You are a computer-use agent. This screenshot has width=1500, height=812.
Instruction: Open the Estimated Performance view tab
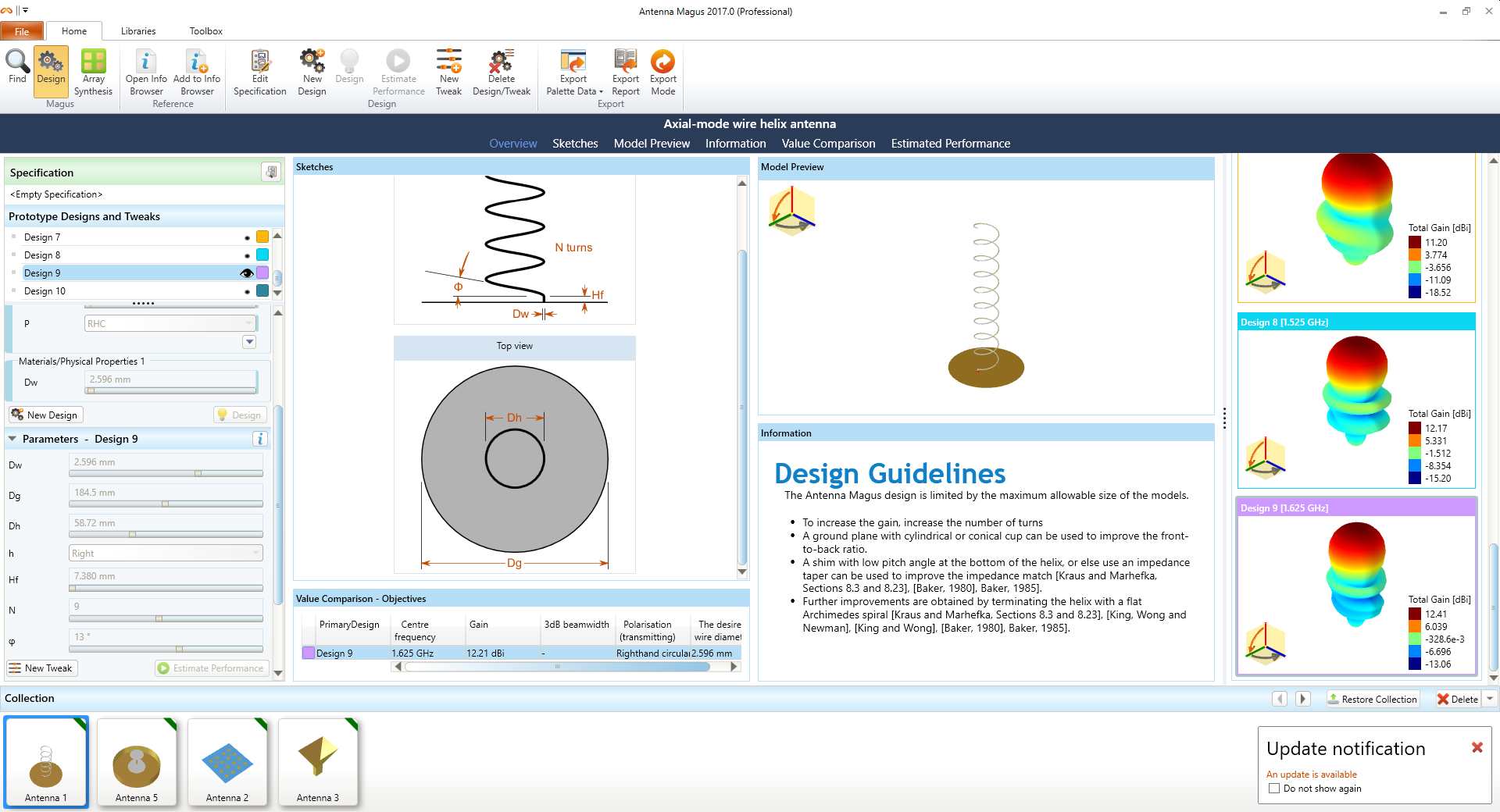[x=950, y=144]
